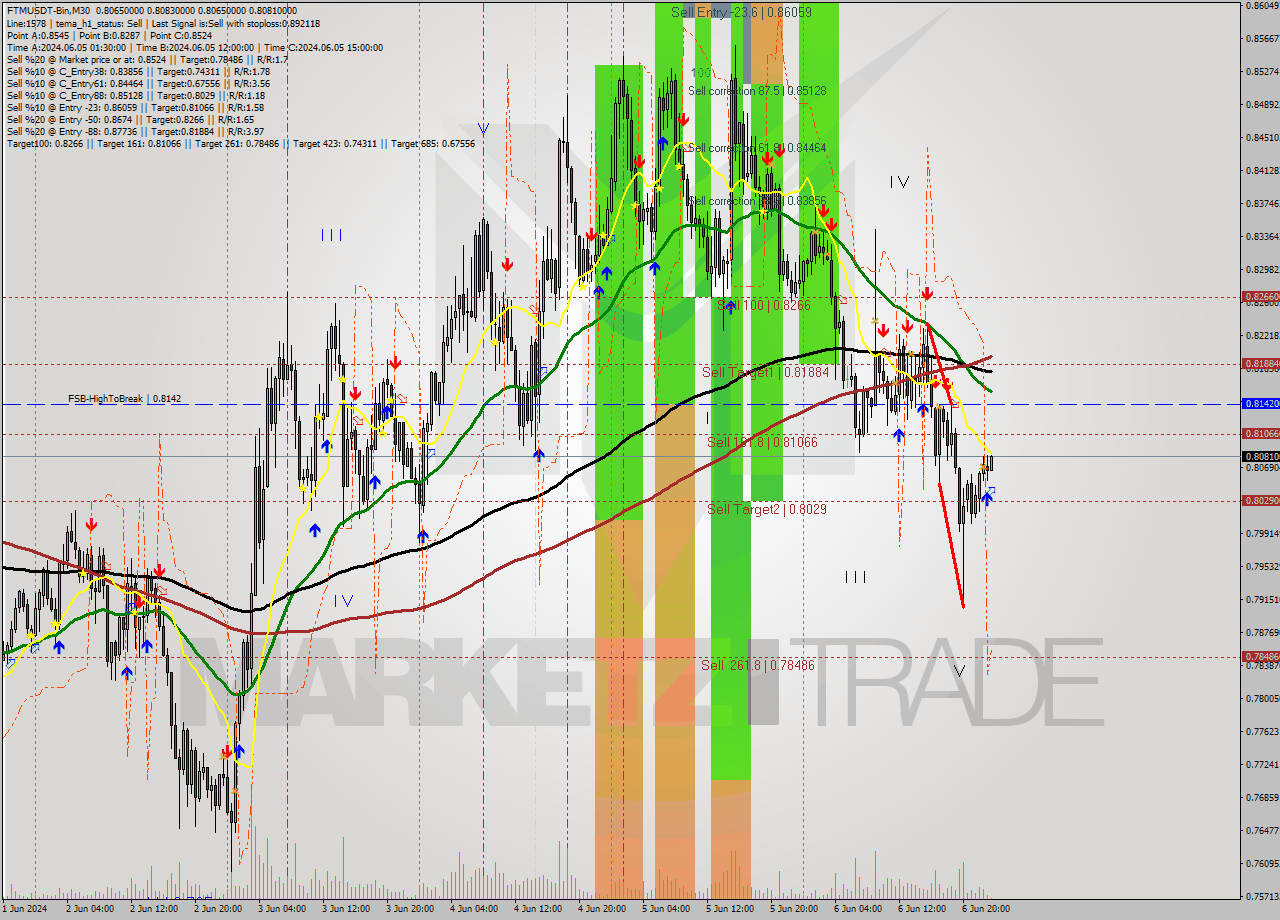Click '4 Jun 12:00' on the time axis
This screenshot has width=1280, height=920.
pyautogui.click(x=537, y=909)
